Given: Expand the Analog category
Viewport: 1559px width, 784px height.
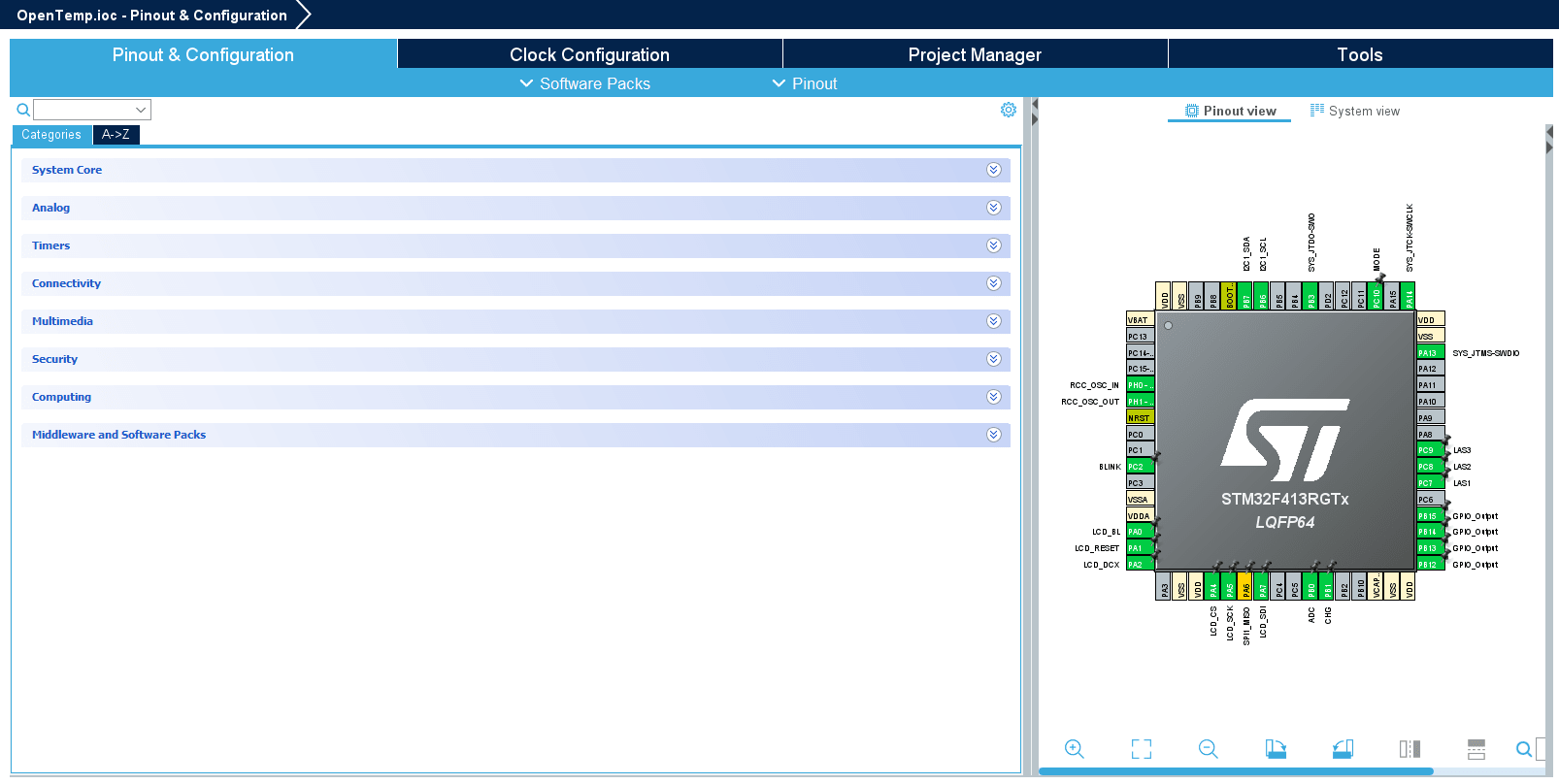Looking at the screenshot, I should point(994,208).
